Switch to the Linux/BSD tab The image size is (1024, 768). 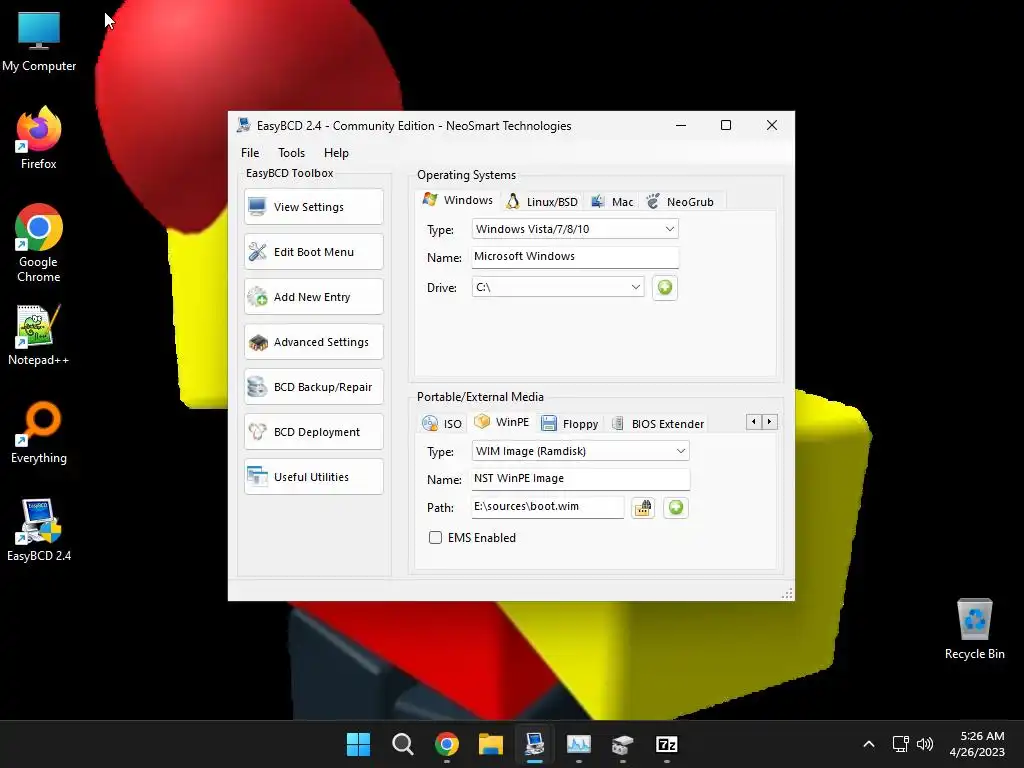pyautogui.click(x=542, y=202)
